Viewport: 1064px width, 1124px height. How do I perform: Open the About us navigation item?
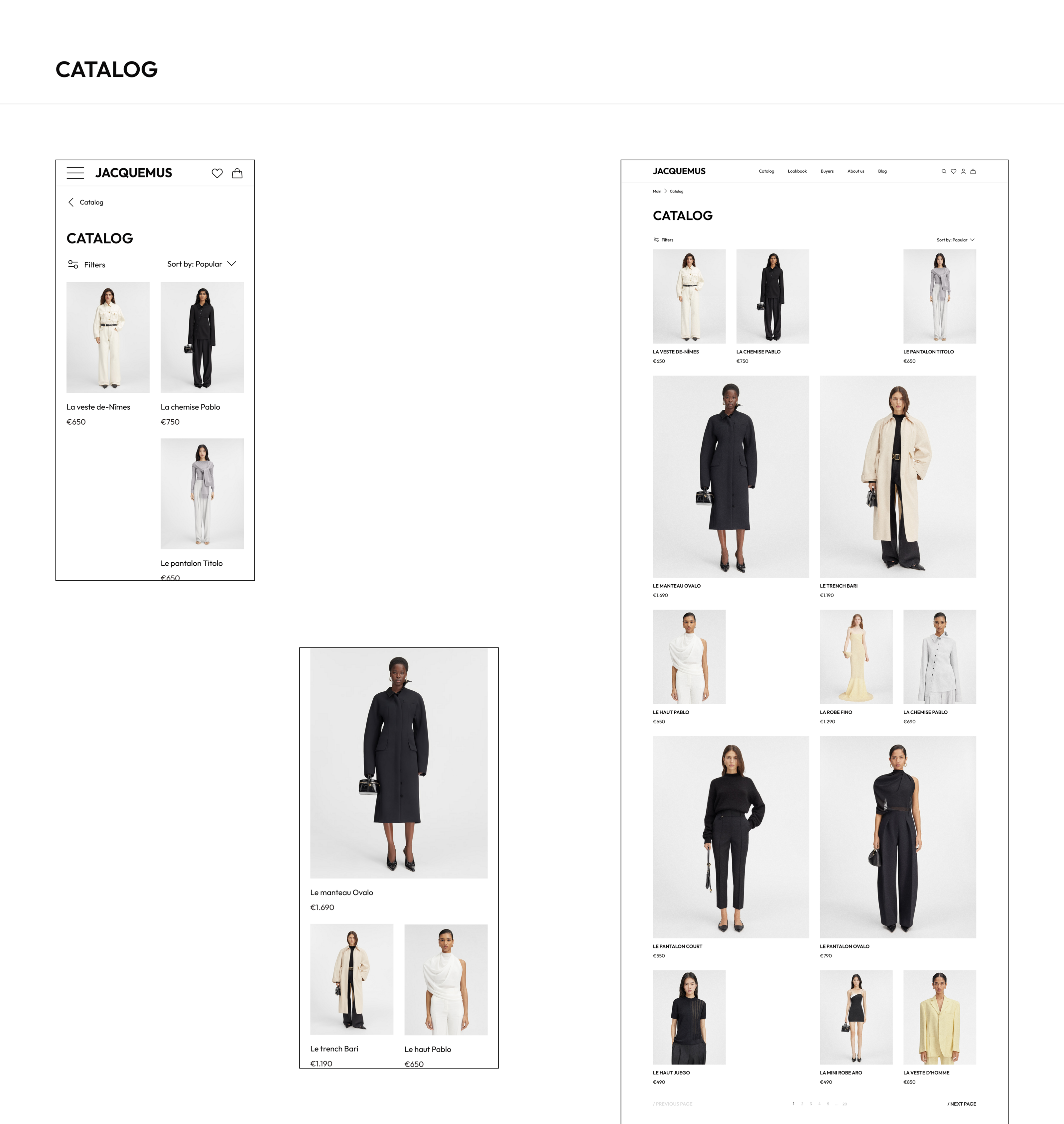pyautogui.click(x=856, y=171)
